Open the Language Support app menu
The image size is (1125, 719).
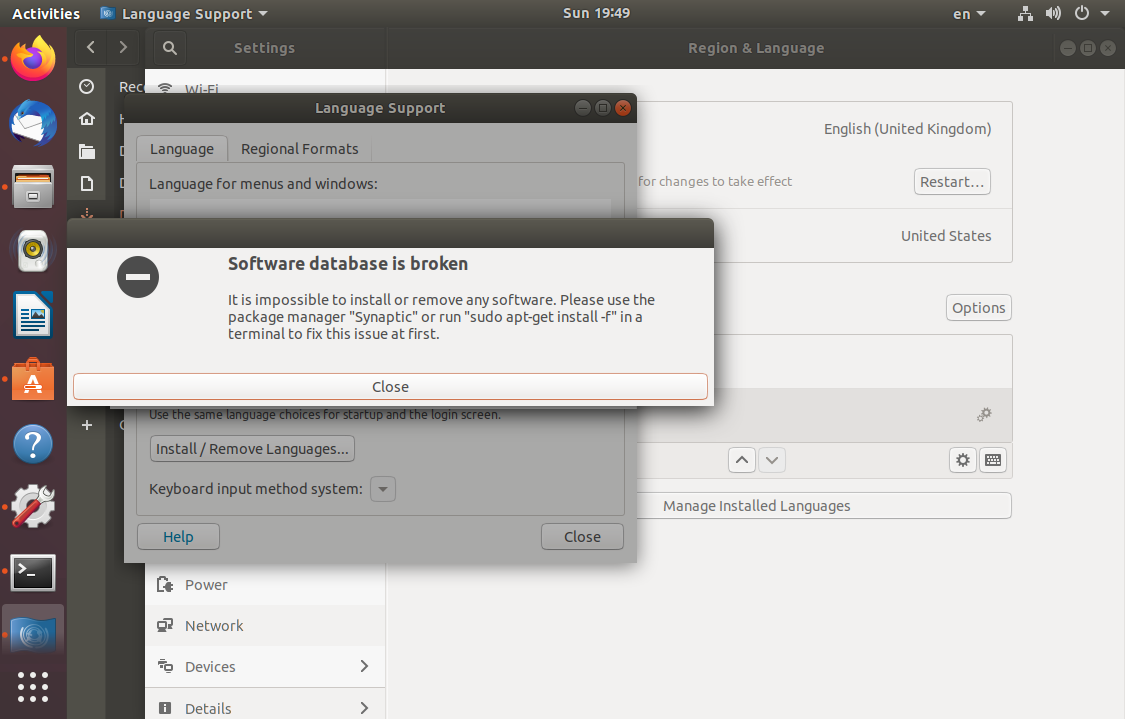(184, 14)
